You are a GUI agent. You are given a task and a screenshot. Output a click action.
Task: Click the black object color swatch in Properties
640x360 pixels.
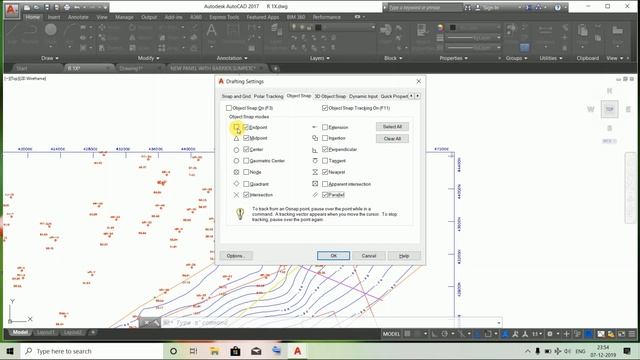[x=453, y=27]
